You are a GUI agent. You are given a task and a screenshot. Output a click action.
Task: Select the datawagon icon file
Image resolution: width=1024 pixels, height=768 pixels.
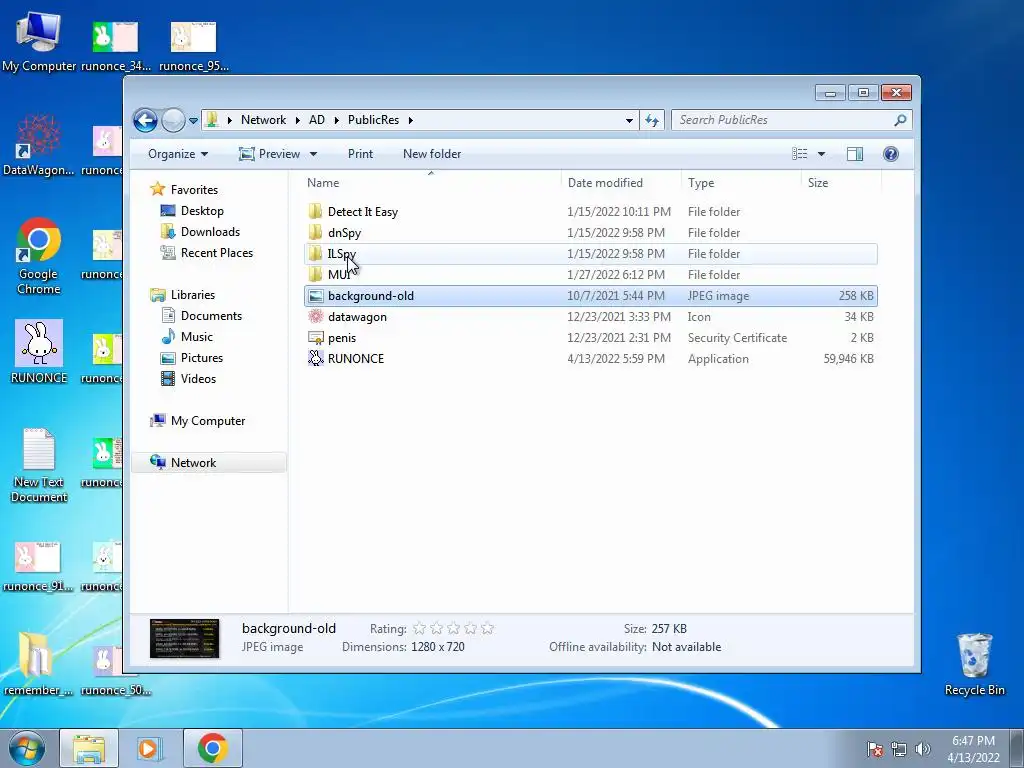(x=590, y=317)
